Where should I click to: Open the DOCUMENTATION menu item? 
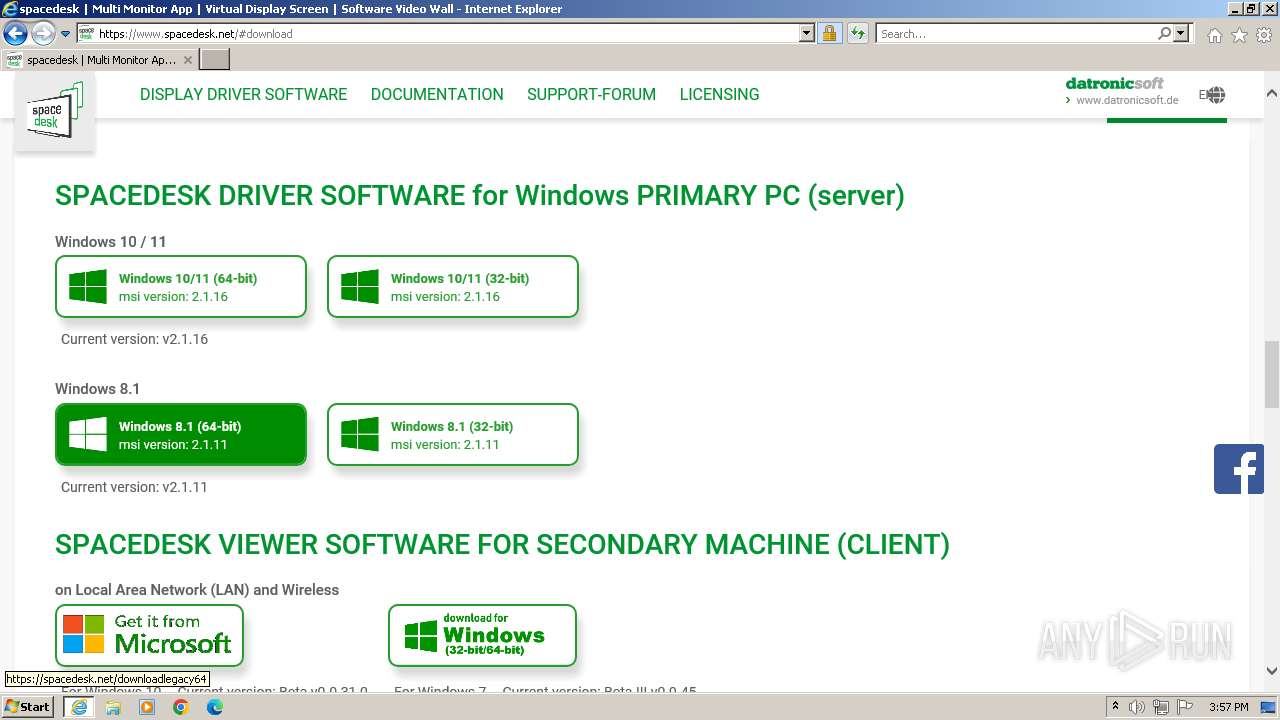(x=437, y=94)
